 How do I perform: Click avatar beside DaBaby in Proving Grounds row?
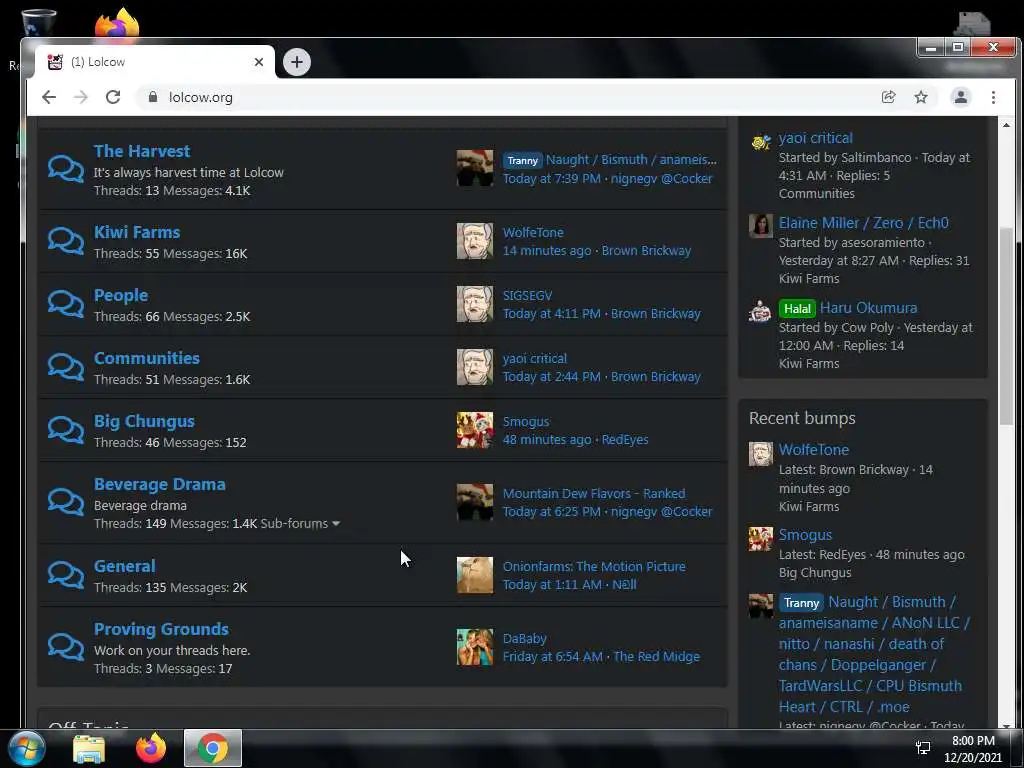pos(475,647)
